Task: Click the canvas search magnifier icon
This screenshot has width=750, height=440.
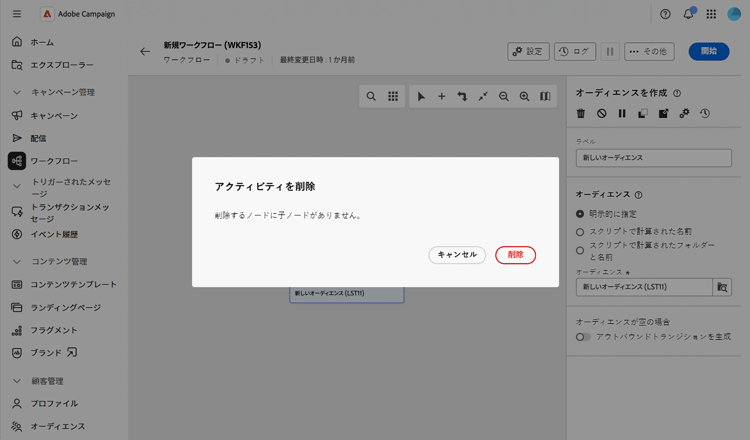Action: [x=371, y=96]
